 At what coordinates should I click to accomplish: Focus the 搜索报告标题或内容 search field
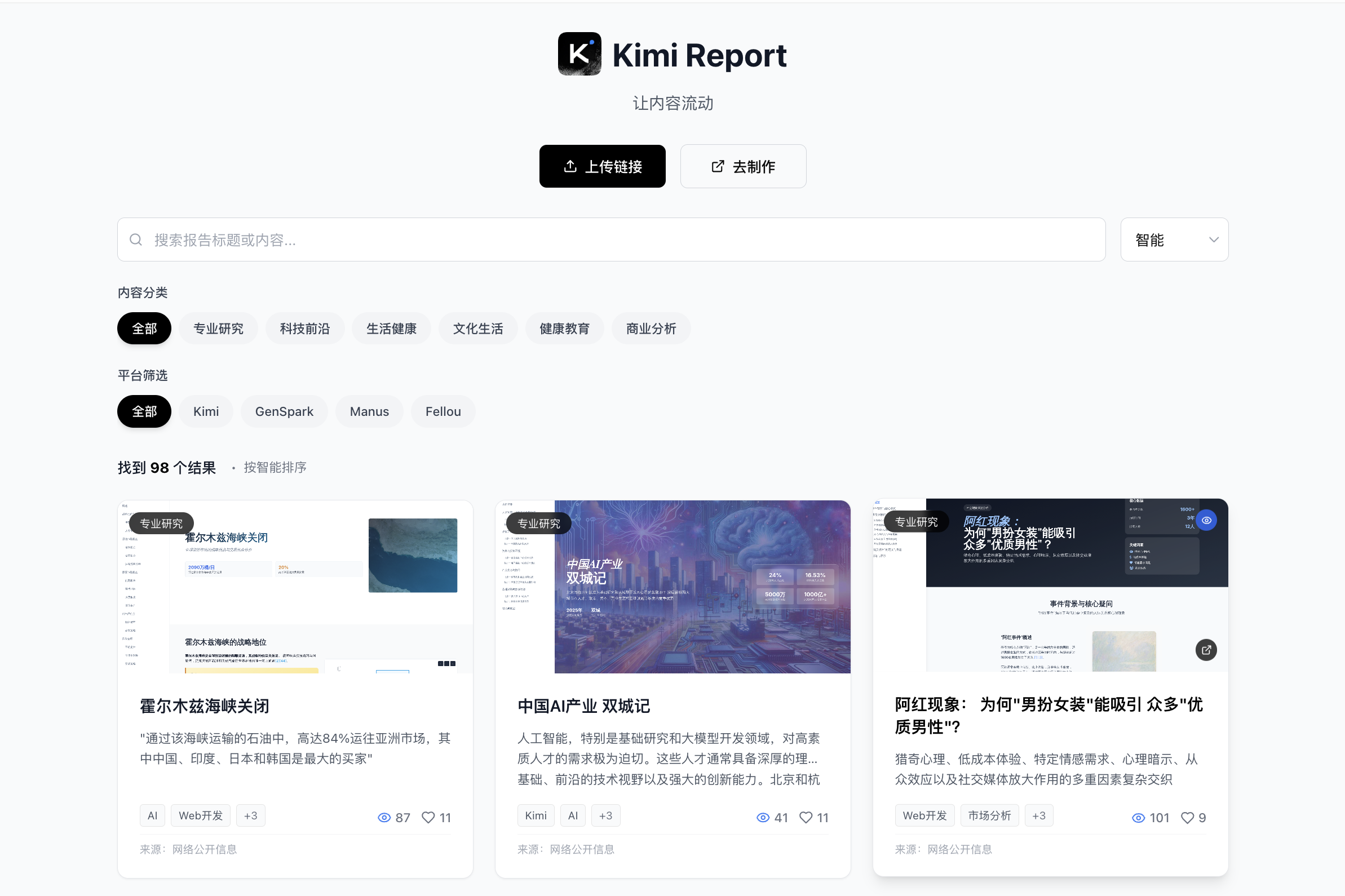pos(611,239)
